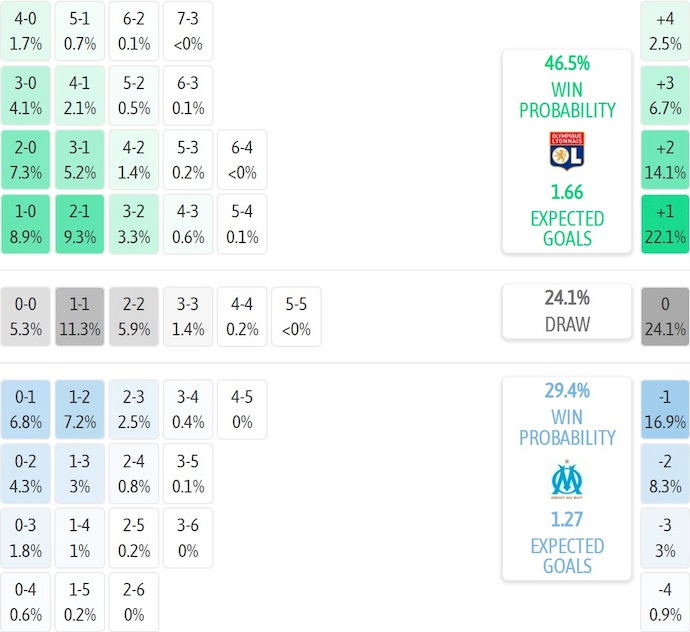Select the 1-1 draw score tile
Image resolution: width=690 pixels, height=632 pixels.
pyautogui.click(x=80, y=316)
